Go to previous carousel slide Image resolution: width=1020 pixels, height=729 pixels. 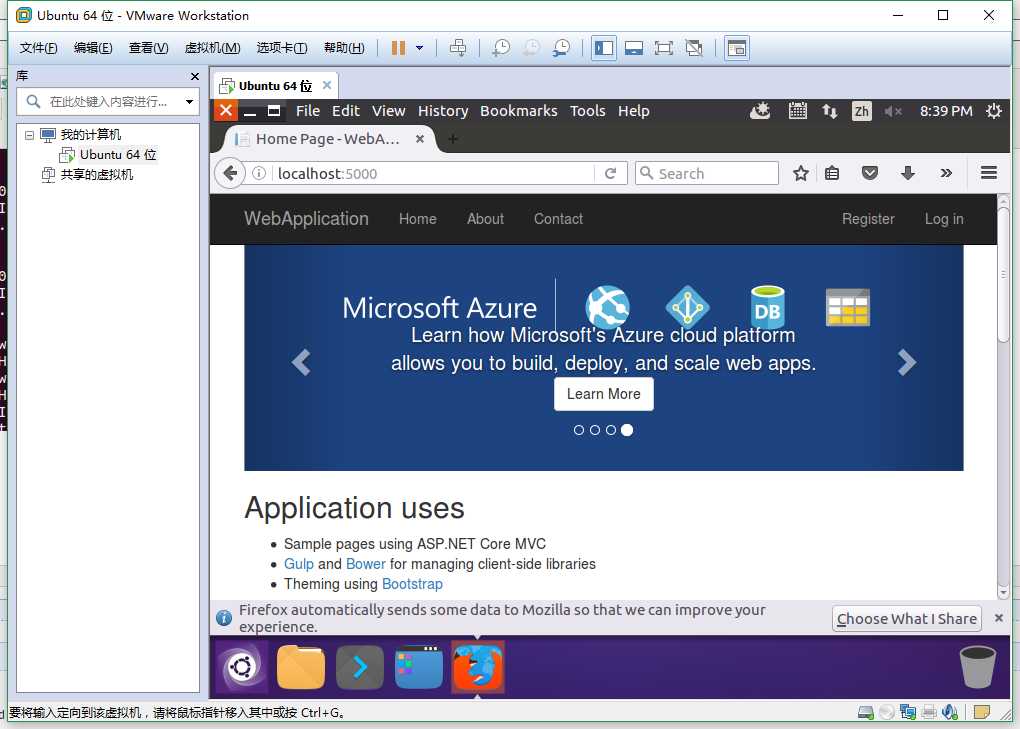point(301,362)
